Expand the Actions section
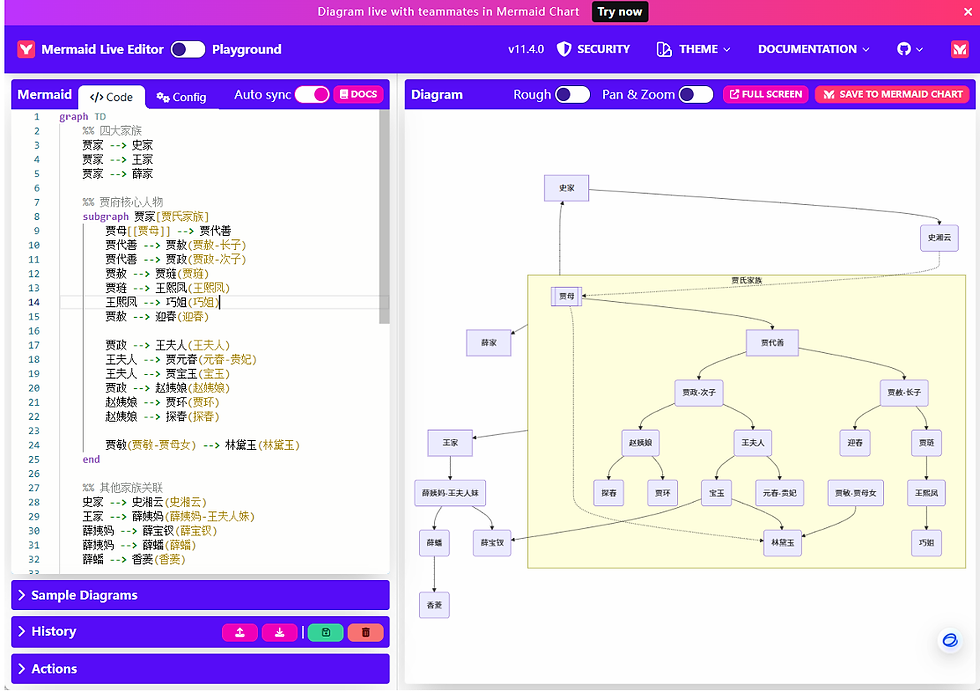The width and height of the screenshot is (980, 691). (x=200, y=669)
